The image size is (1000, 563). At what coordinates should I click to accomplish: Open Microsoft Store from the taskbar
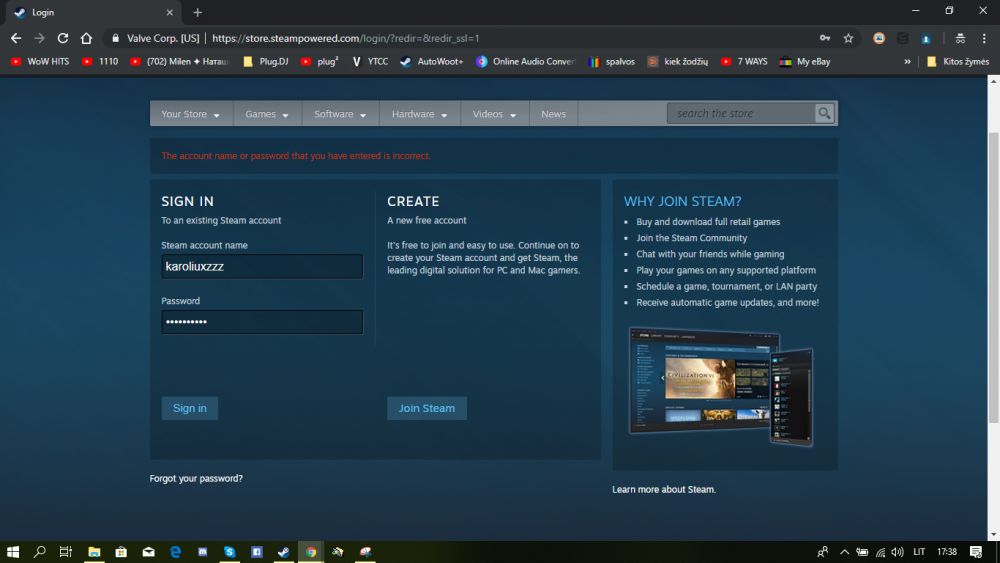point(121,552)
